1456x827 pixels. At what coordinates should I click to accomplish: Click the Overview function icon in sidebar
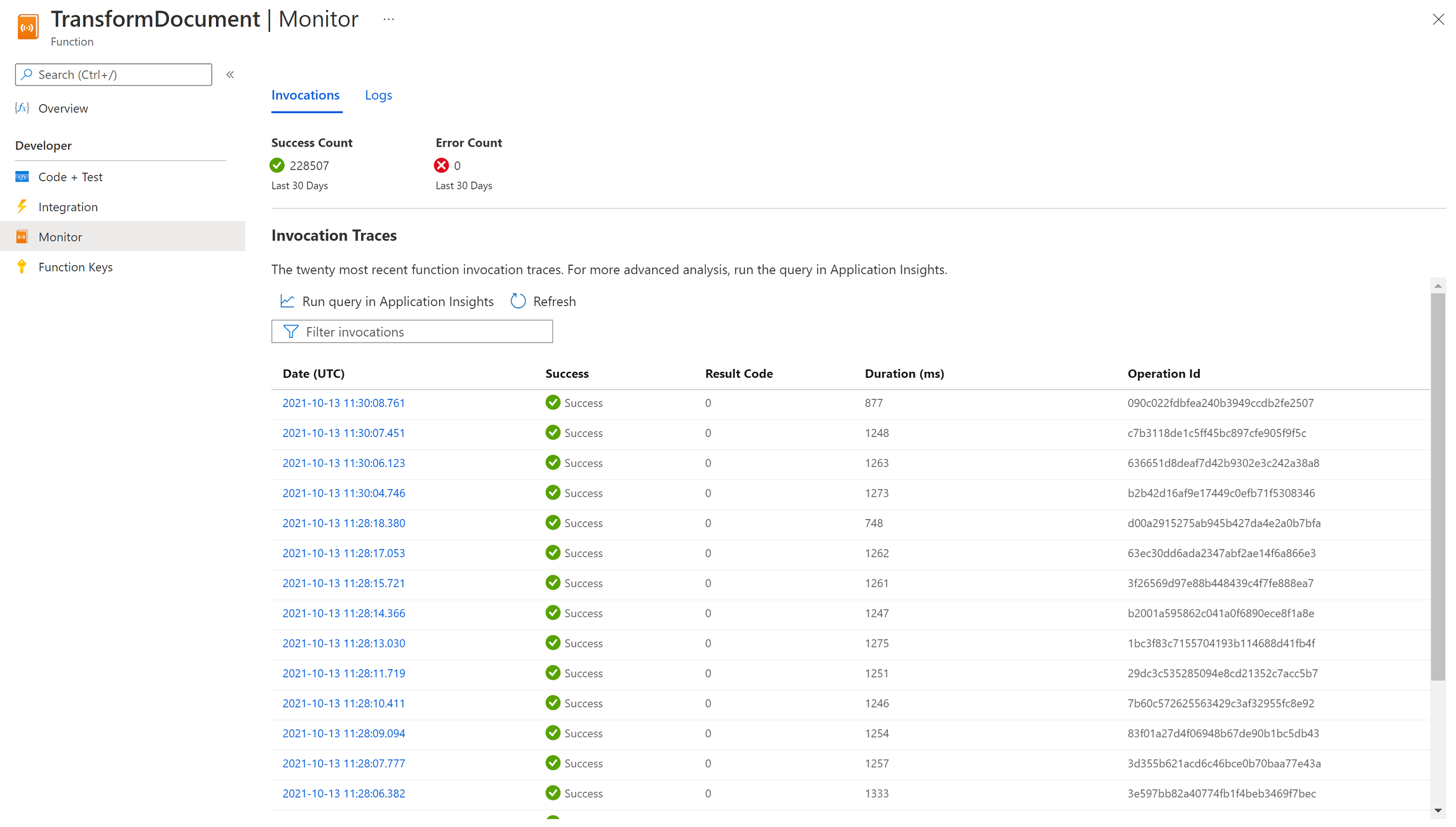tap(22, 108)
